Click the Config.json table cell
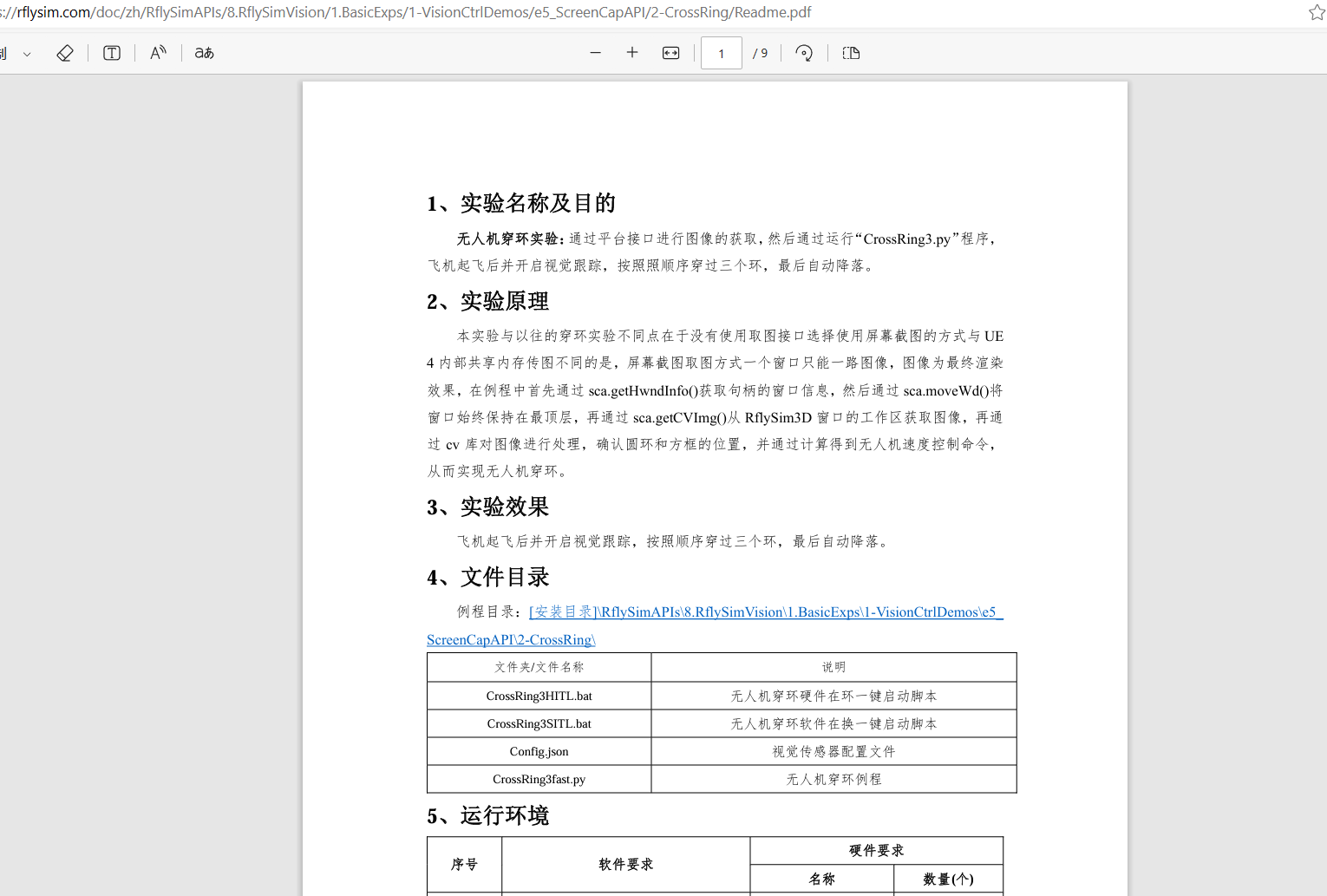 point(539,751)
